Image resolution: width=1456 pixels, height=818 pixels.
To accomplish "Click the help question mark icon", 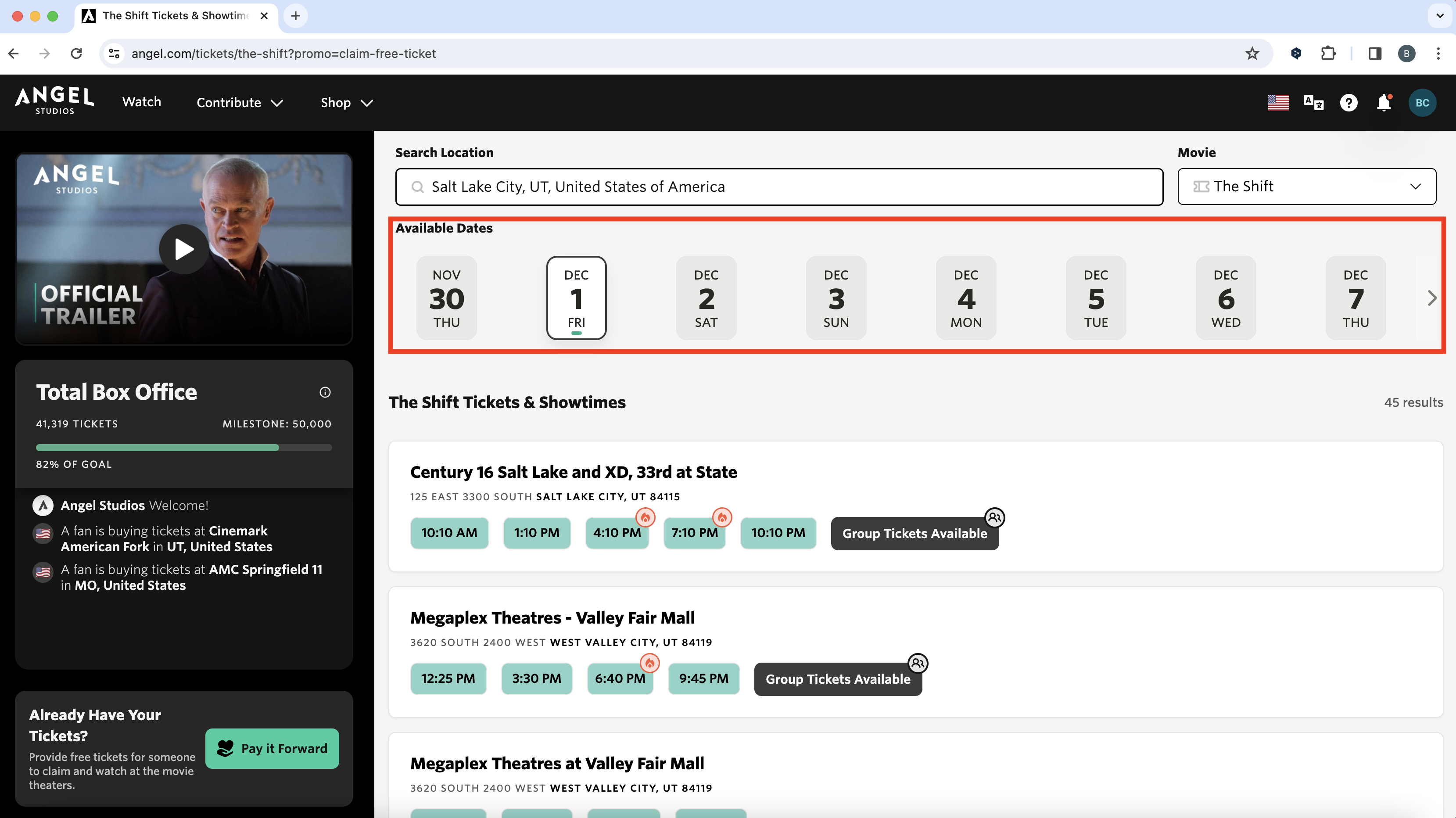I will click(x=1348, y=103).
